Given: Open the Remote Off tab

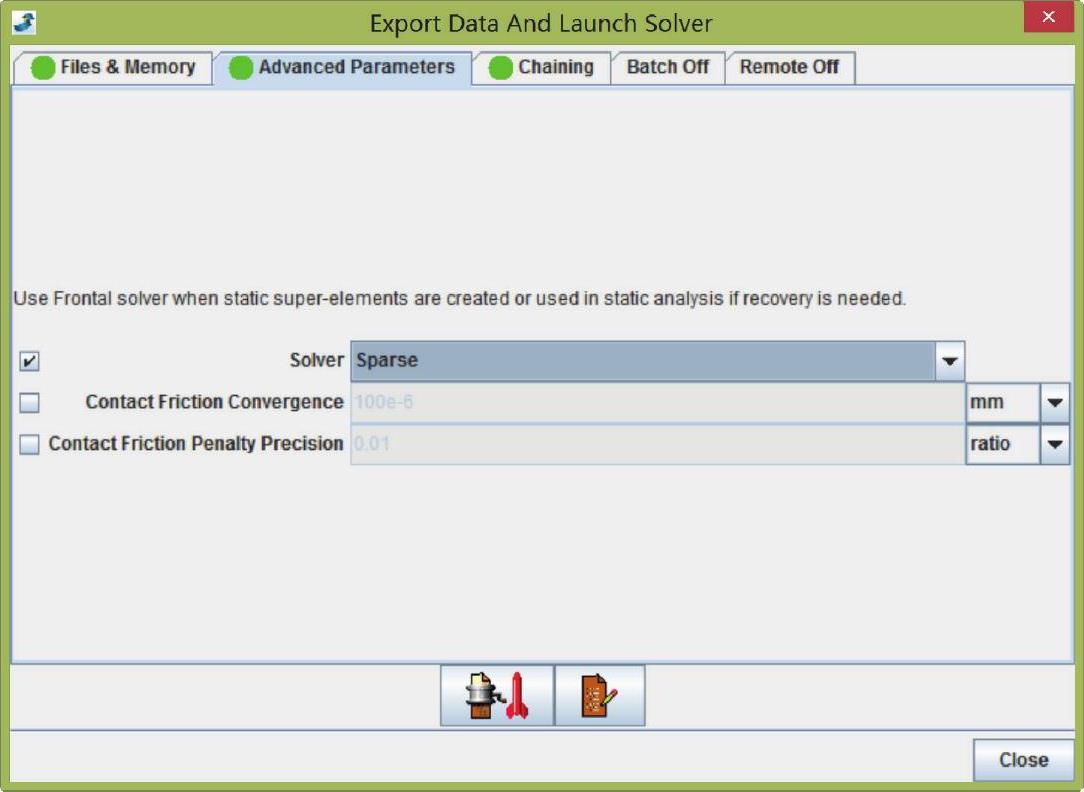Looking at the screenshot, I should (789, 67).
